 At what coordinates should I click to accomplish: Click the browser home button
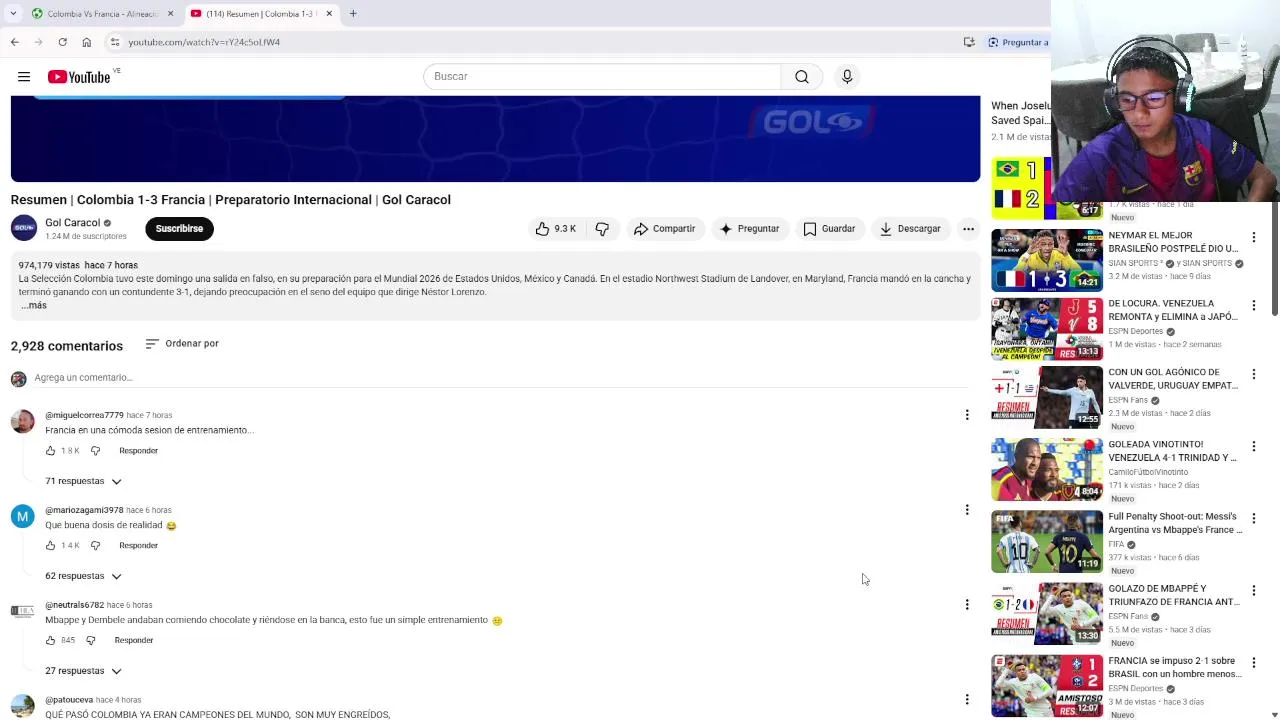click(86, 42)
